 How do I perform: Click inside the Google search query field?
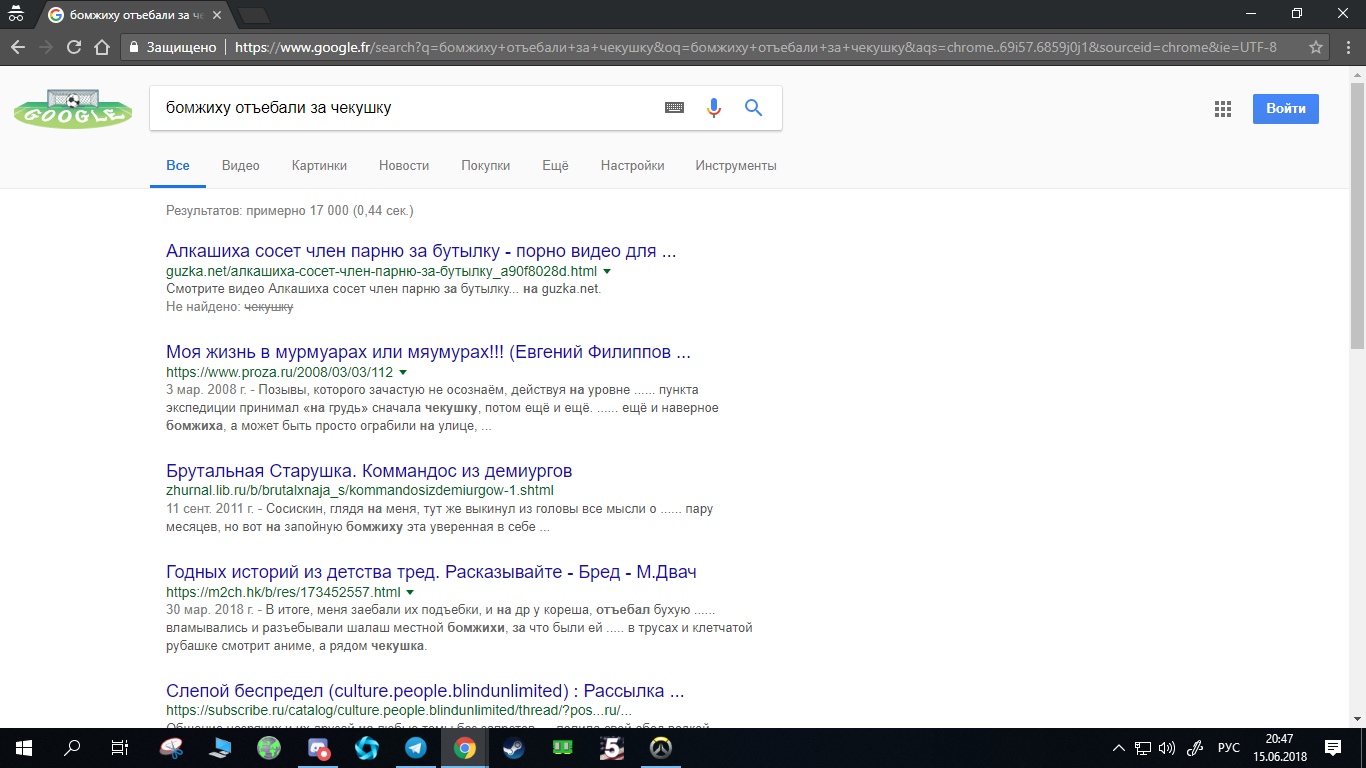tap(400, 108)
